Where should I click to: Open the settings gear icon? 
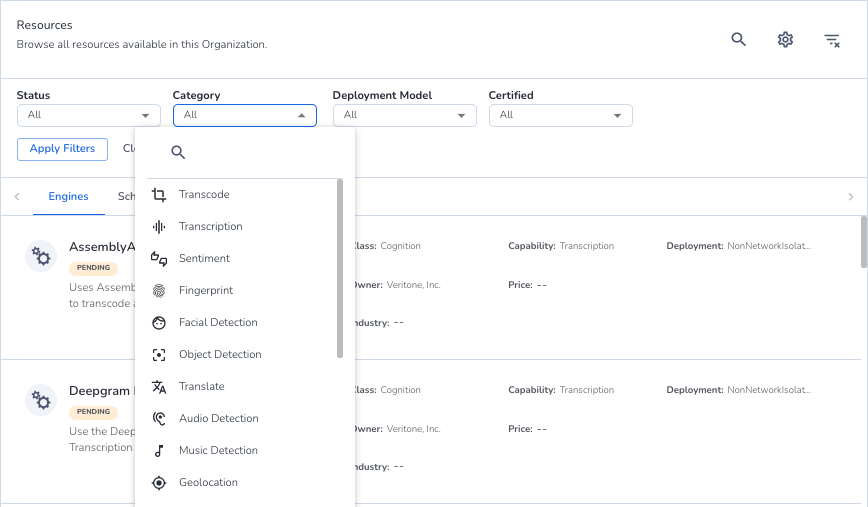click(x=785, y=39)
